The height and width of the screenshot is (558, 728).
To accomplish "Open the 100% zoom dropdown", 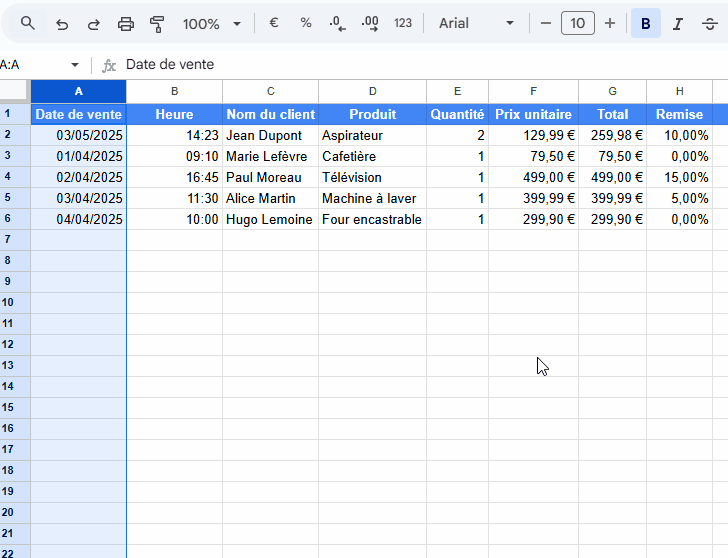I will tap(212, 23).
